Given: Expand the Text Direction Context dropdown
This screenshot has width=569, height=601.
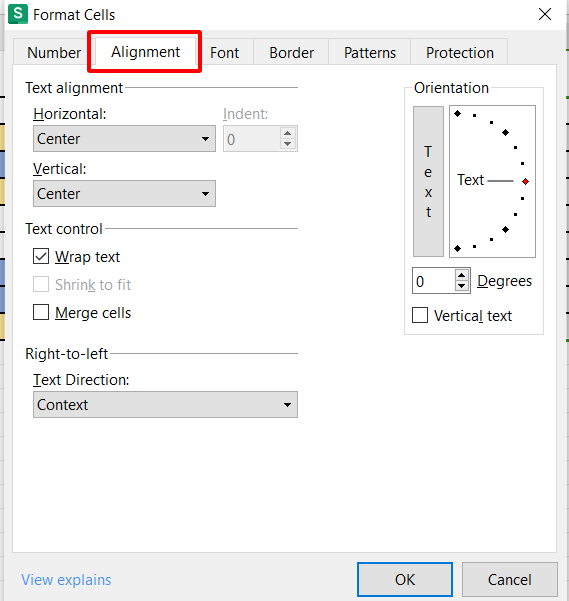Looking at the screenshot, I should [x=165, y=404].
